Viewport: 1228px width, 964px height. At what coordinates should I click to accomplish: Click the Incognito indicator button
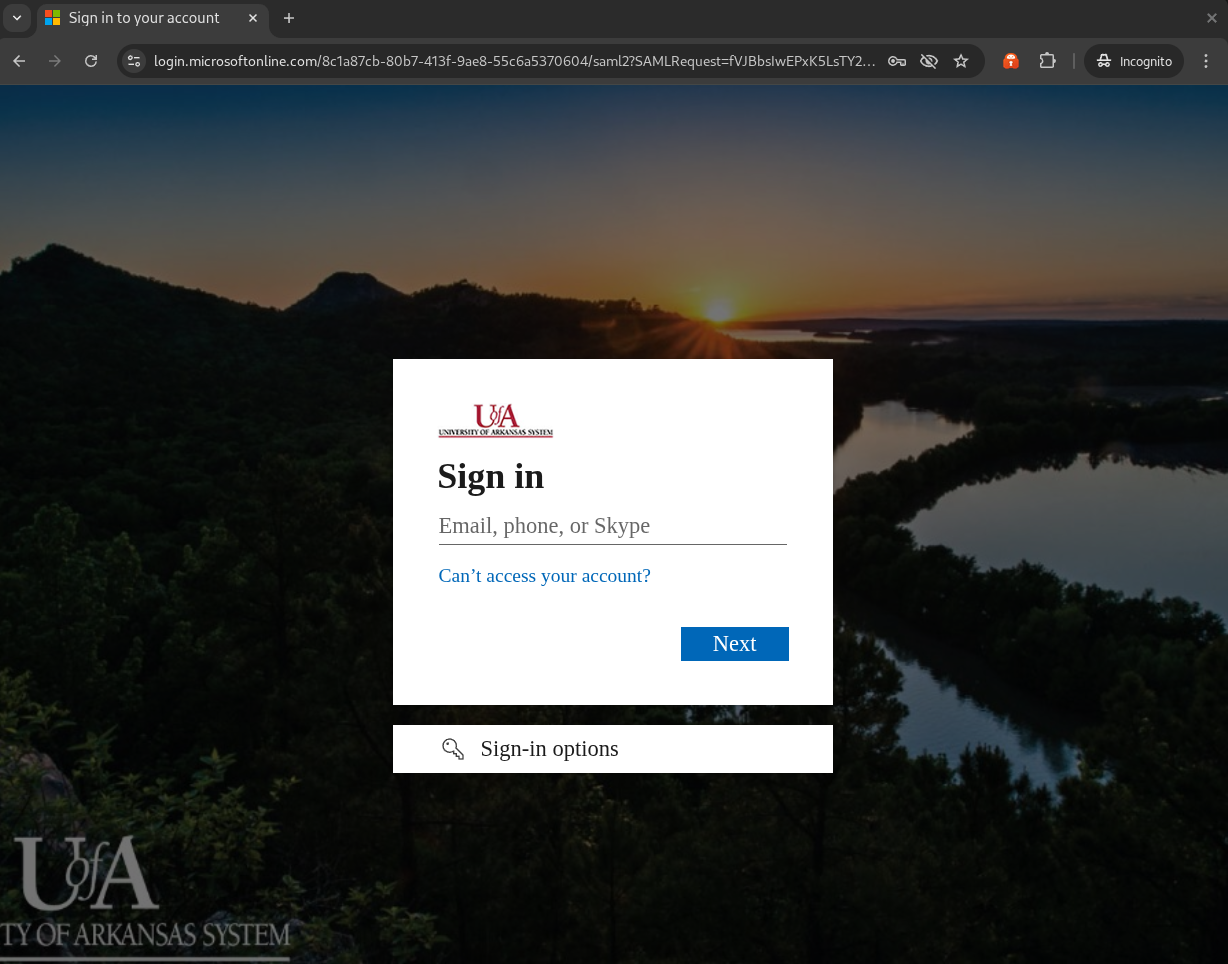[x=1134, y=61]
